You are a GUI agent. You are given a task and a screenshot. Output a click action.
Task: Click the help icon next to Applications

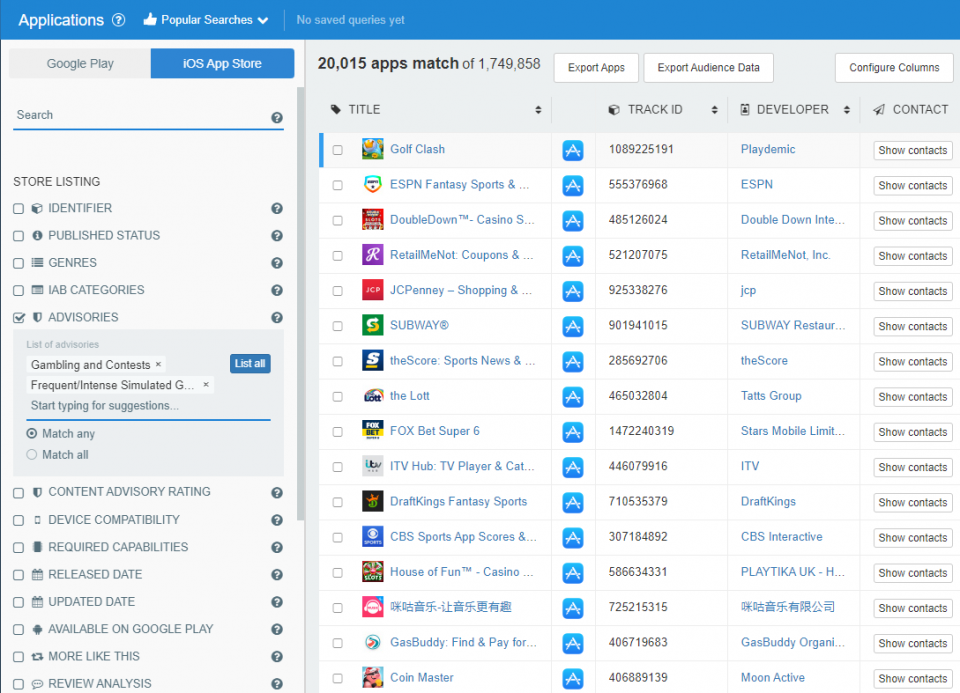tap(119, 20)
